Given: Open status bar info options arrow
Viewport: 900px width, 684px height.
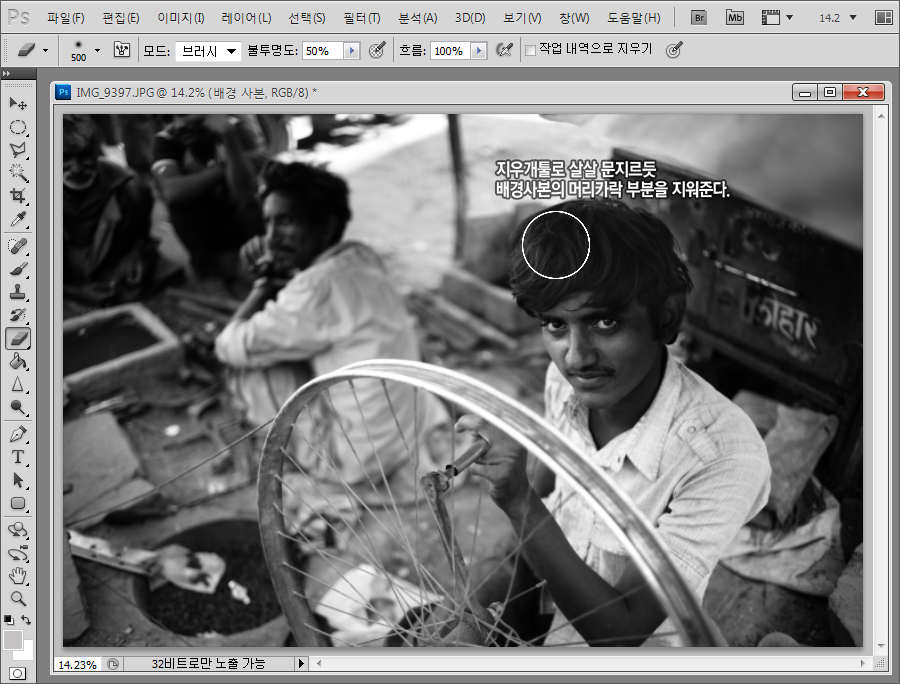Looking at the screenshot, I should 301,664.
